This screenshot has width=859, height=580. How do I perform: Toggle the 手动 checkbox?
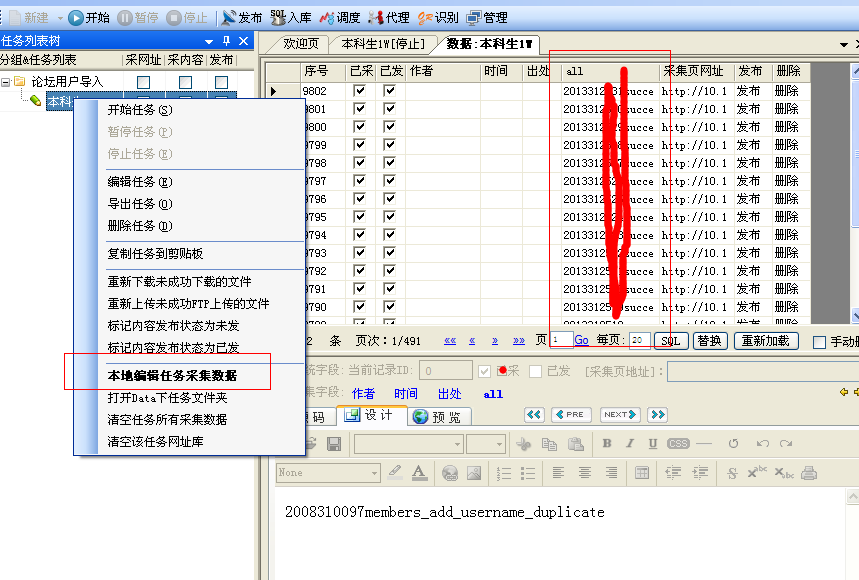tap(819, 342)
